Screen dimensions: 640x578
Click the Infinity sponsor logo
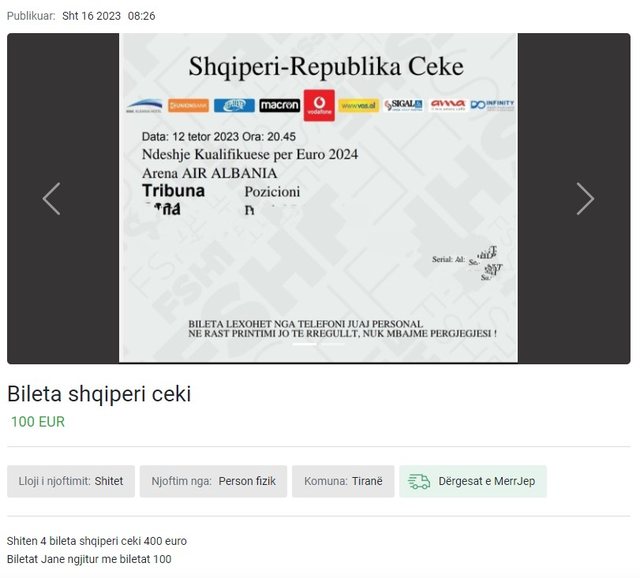pos(492,105)
